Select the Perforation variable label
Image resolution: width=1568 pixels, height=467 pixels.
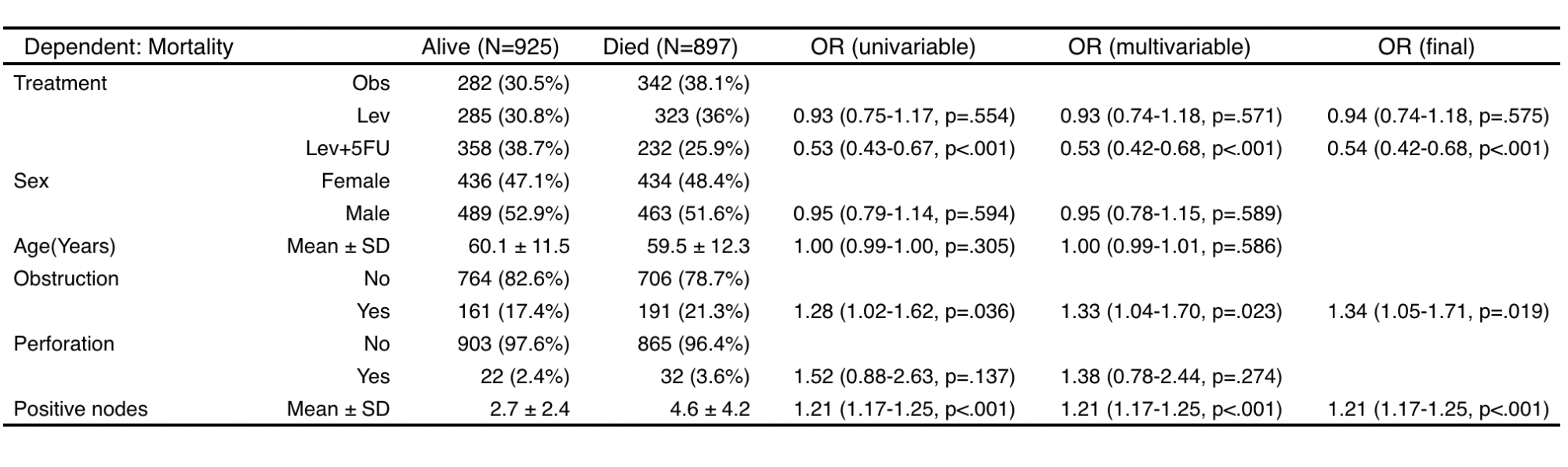tap(64, 344)
